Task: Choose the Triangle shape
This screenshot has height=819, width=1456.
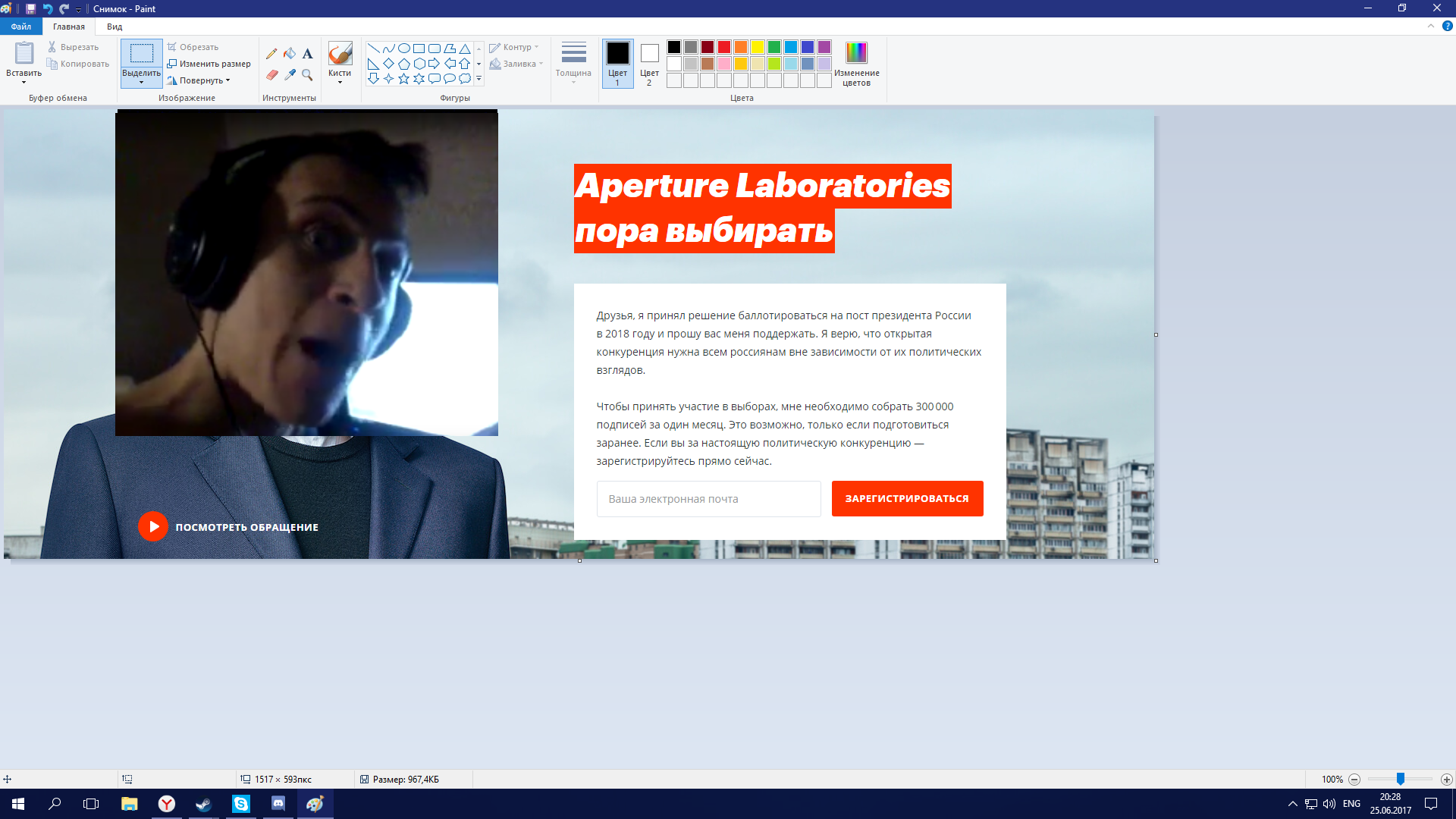Action: [465, 49]
